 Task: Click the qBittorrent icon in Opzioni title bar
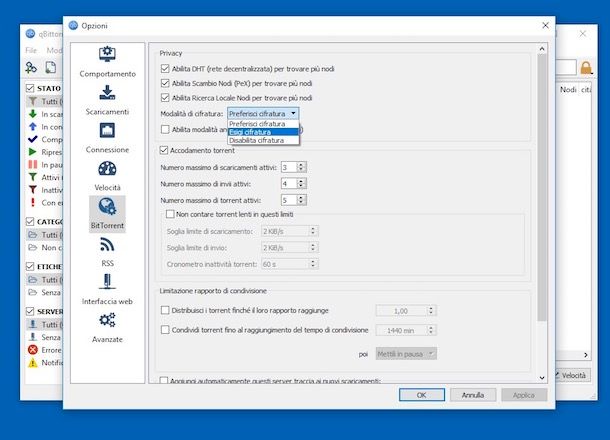pyautogui.click(x=73, y=26)
